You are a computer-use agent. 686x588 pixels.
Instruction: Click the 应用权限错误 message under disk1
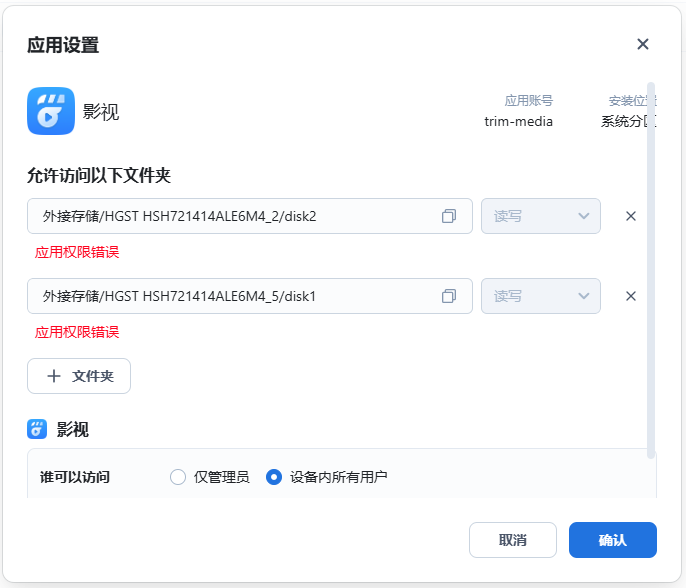coord(77,332)
